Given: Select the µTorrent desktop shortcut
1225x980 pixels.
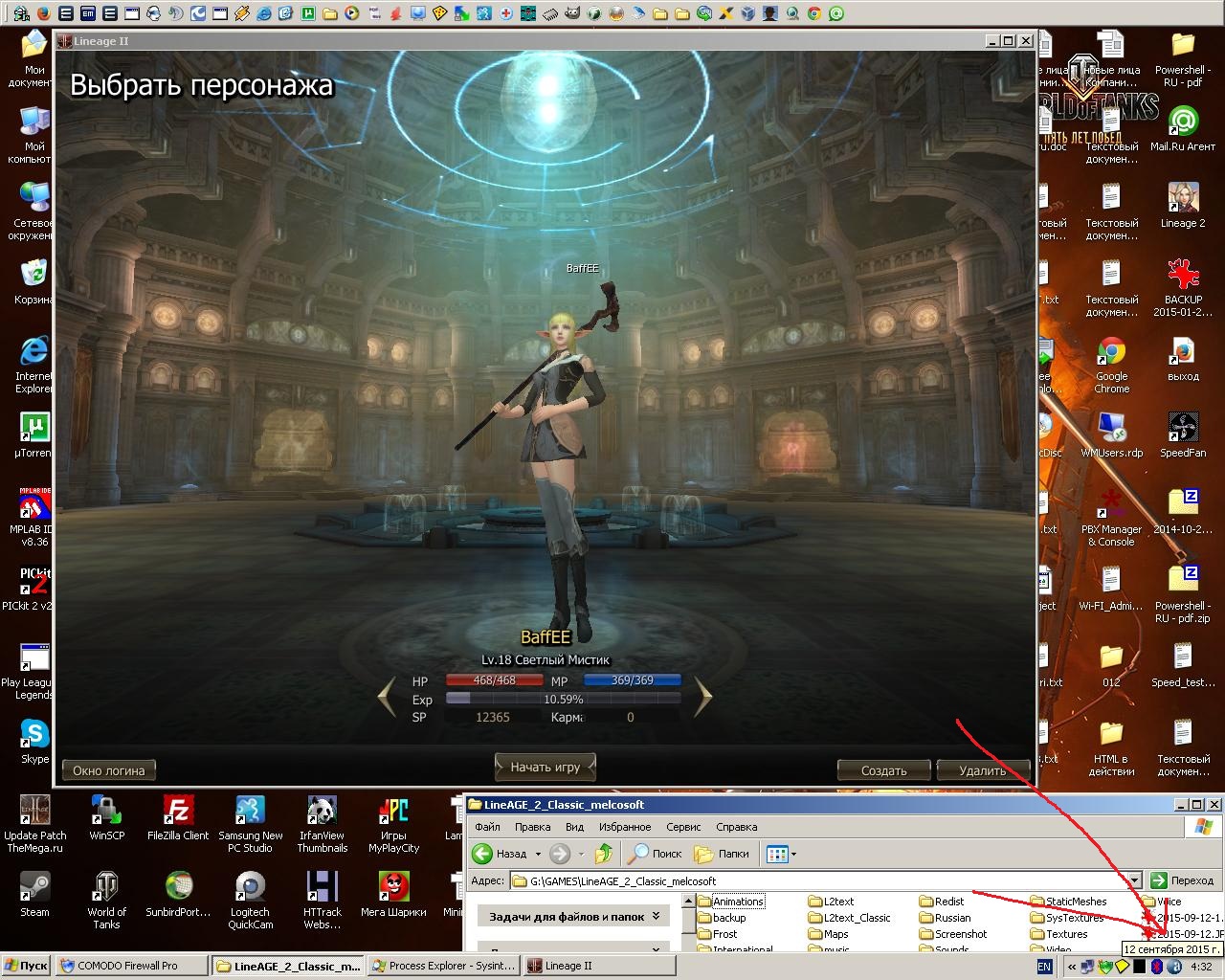Looking at the screenshot, I should click(x=34, y=435).
